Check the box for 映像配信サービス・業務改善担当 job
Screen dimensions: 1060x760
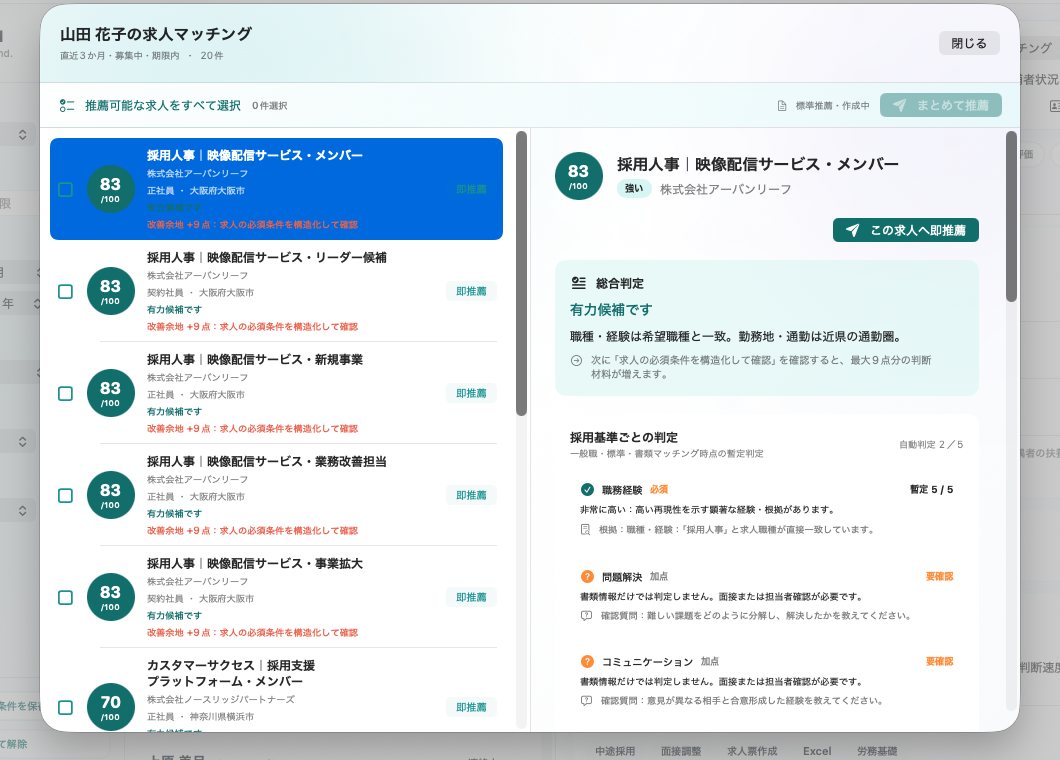(x=66, y=496)
